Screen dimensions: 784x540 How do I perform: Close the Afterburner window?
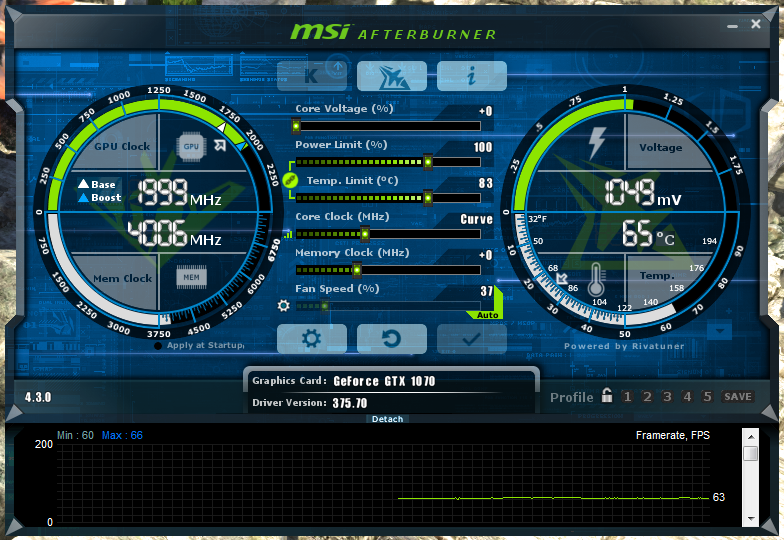click(756, 24)
